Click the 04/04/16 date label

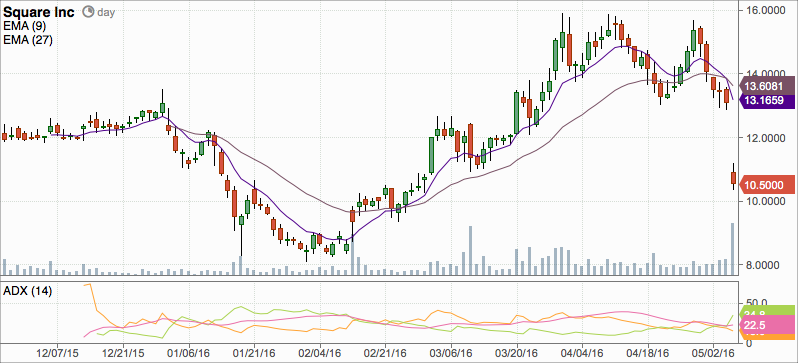click(x=583, y=352)
